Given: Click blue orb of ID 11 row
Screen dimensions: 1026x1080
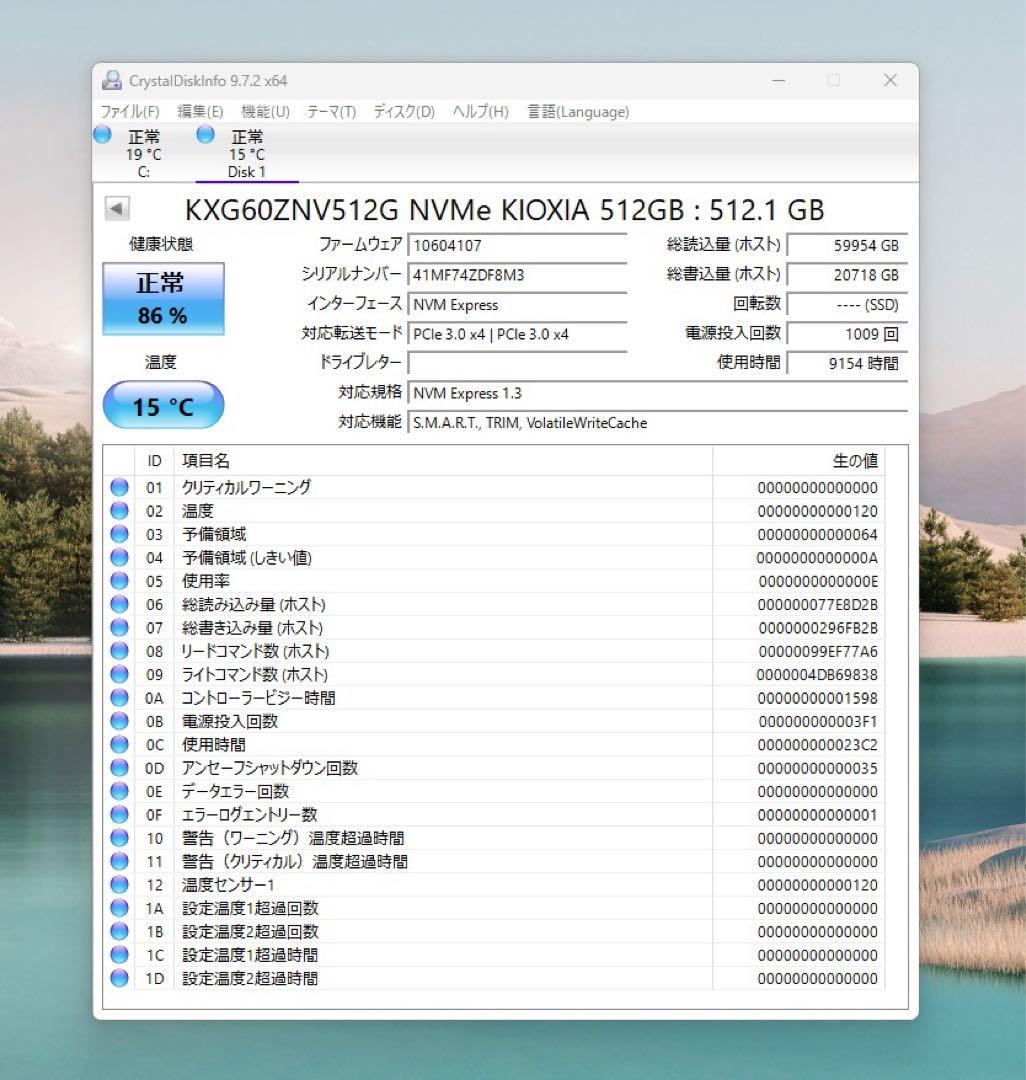Looking at the screenshot, I should [x=119, y=862].
